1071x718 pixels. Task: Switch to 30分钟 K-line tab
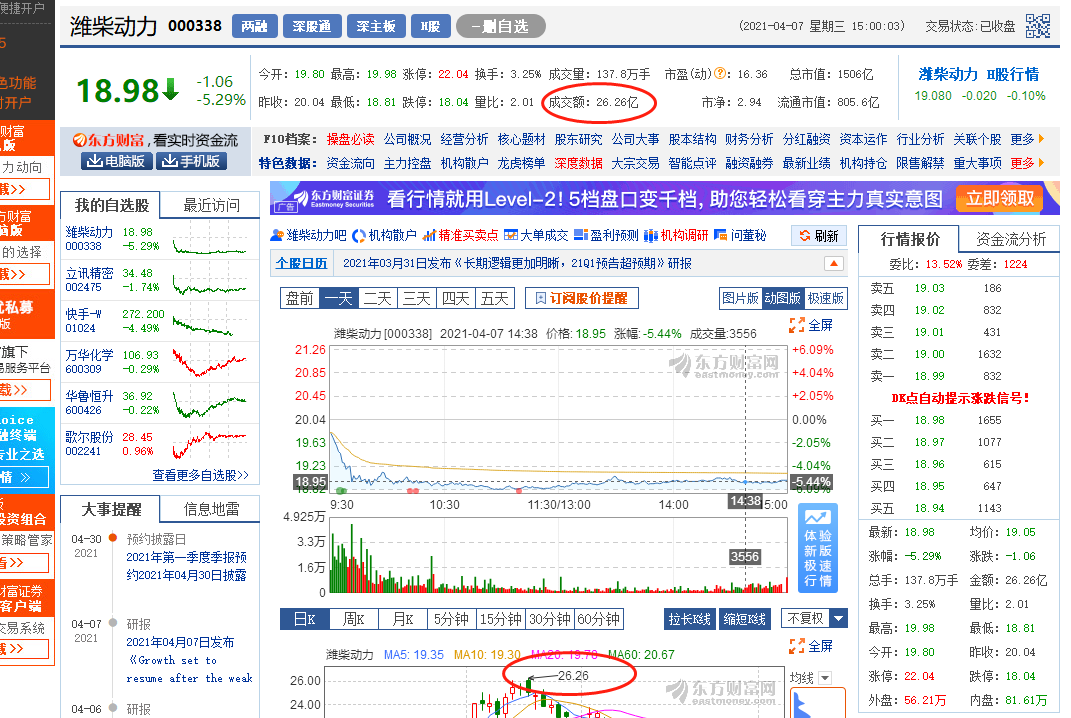[550, 619]
